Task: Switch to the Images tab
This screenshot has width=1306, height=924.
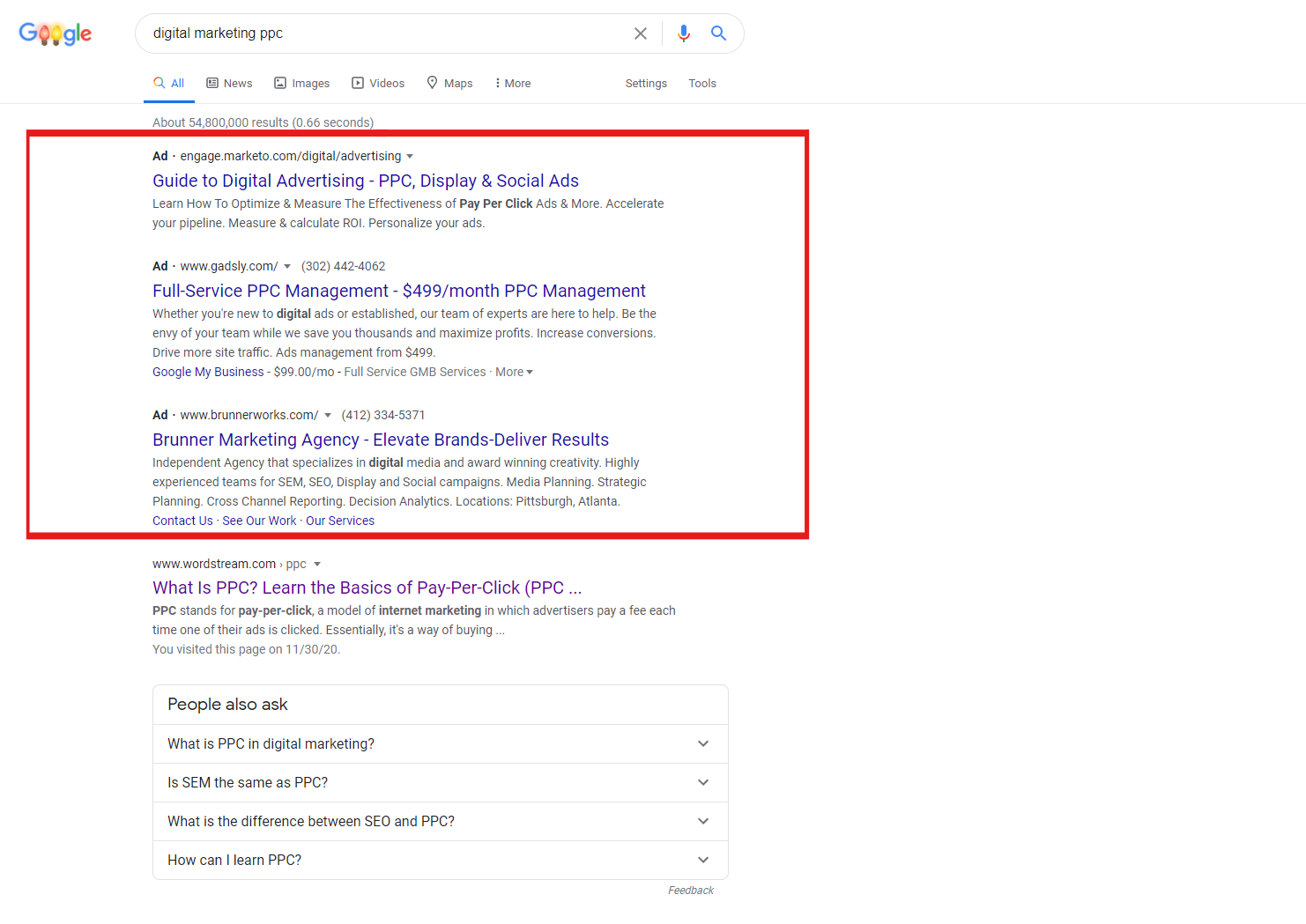Action: [x=302, y=83]
